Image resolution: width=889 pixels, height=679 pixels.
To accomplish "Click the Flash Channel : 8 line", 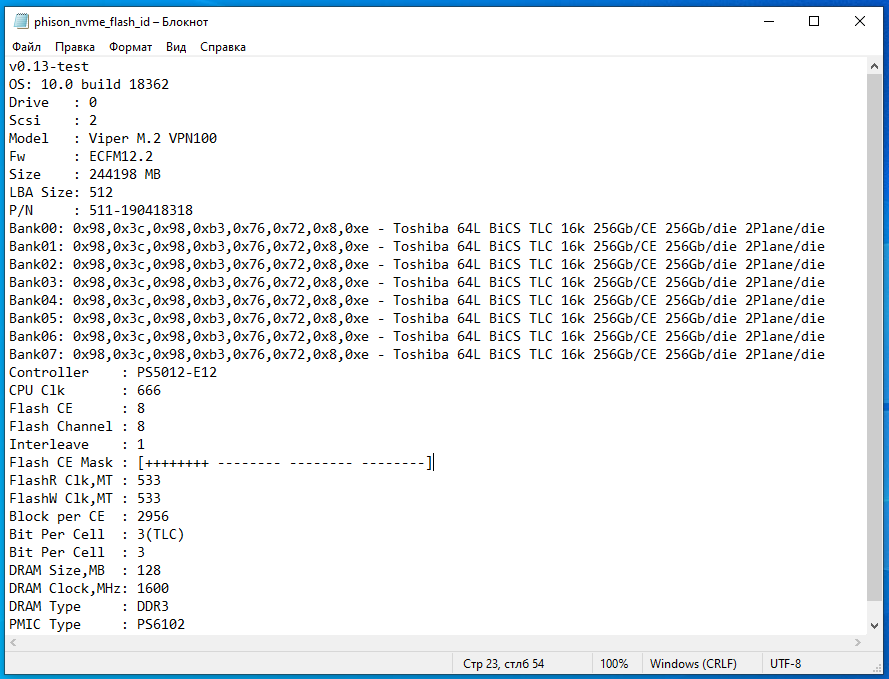I will (x=77, y=426).
